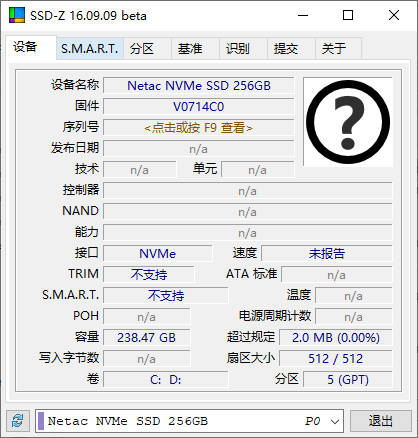Reveal serial number via 点击或按 F9 查看 field
This screenshot has height=438, width=418.
[198, 128]
